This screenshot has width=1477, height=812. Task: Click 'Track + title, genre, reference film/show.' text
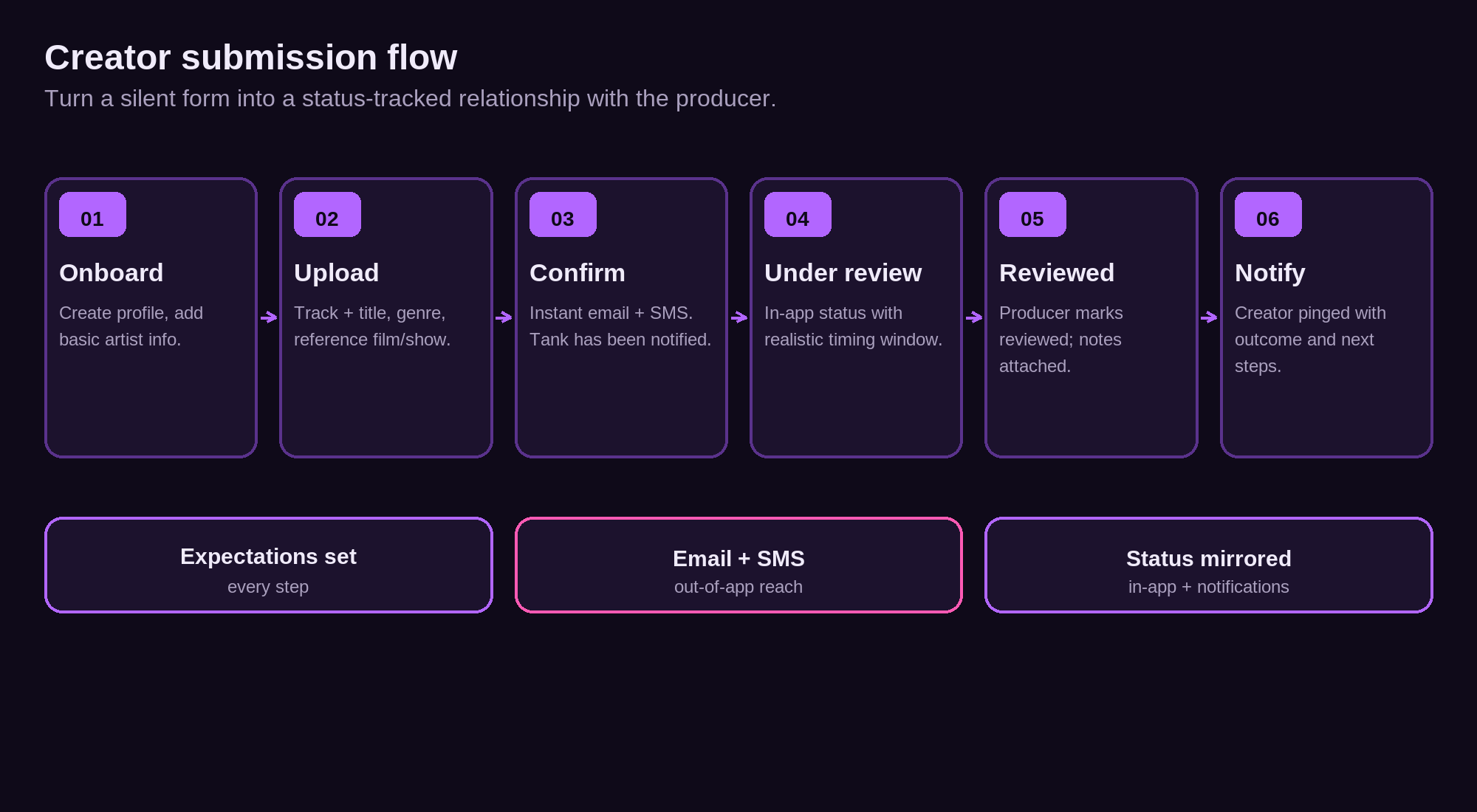point(372,326)
